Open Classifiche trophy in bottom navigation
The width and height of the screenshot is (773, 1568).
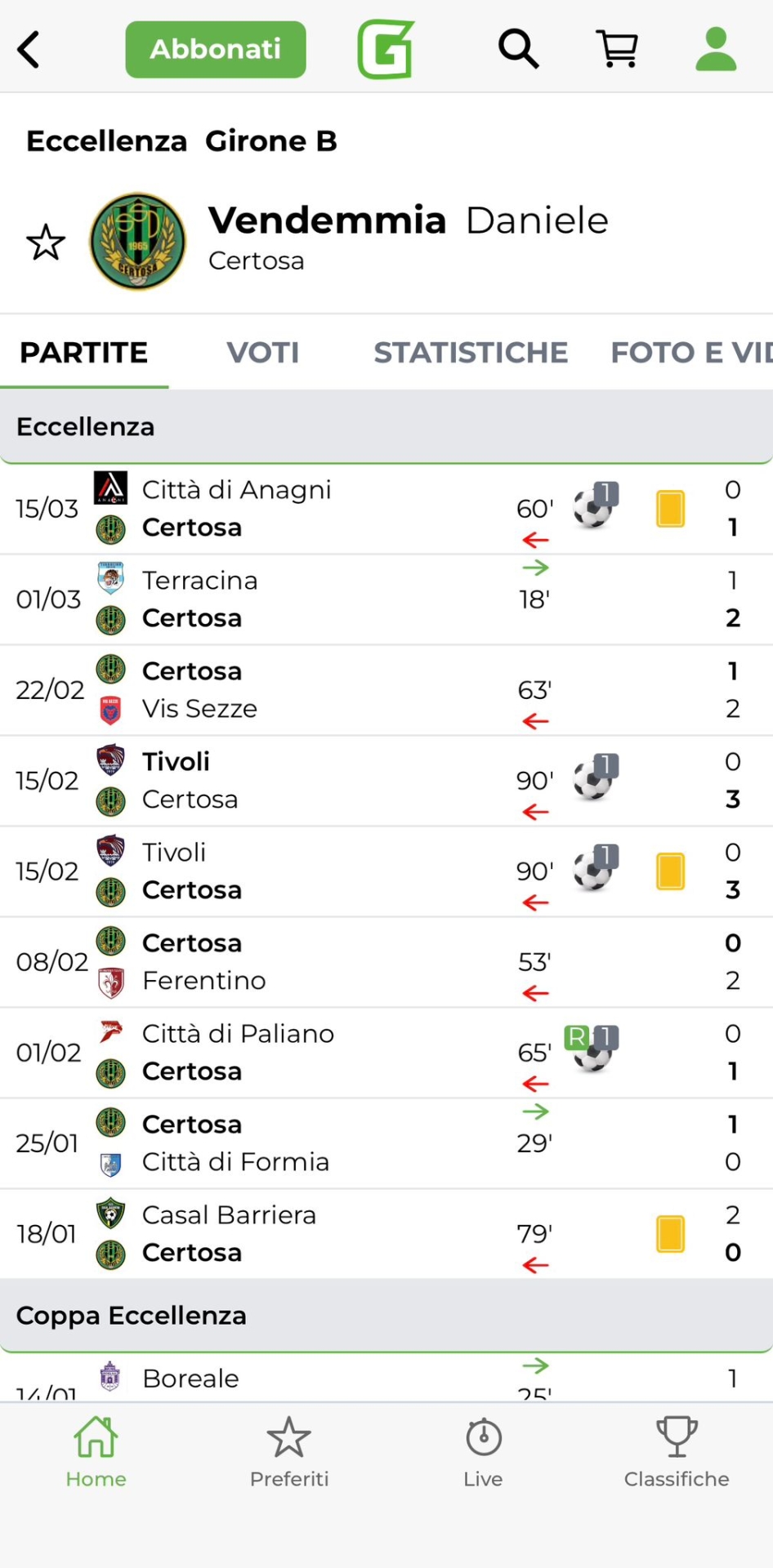point(677,1453)
